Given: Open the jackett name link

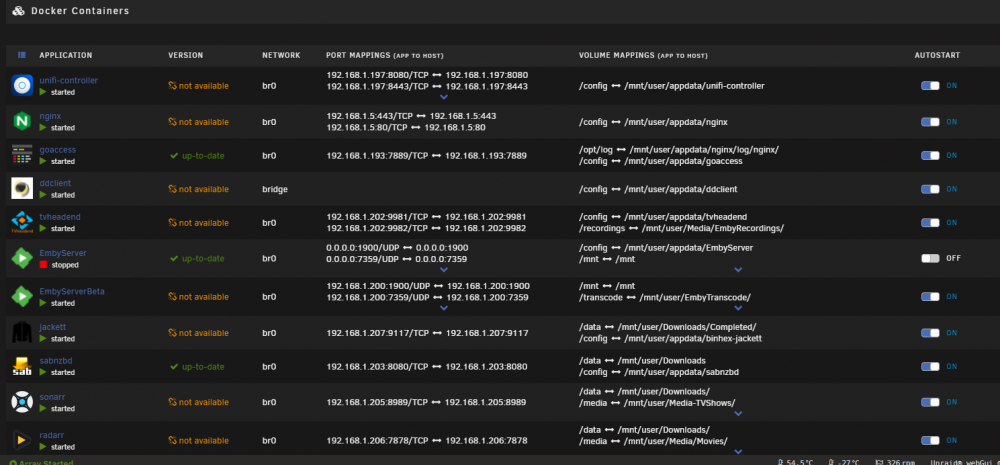Looking at the screenshot, I should [53, 327].
